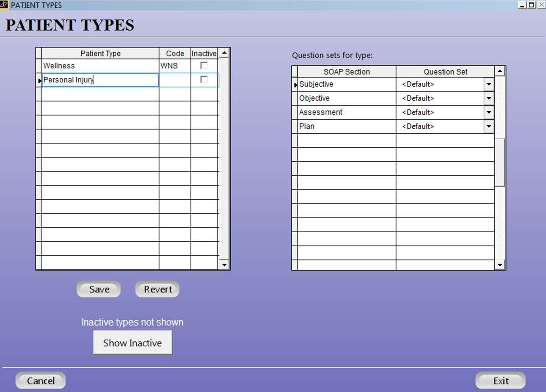Open the Plan question set dropdown
This screenshot has height=392, width=546.
pyautogui.click(x=489, y=126)
